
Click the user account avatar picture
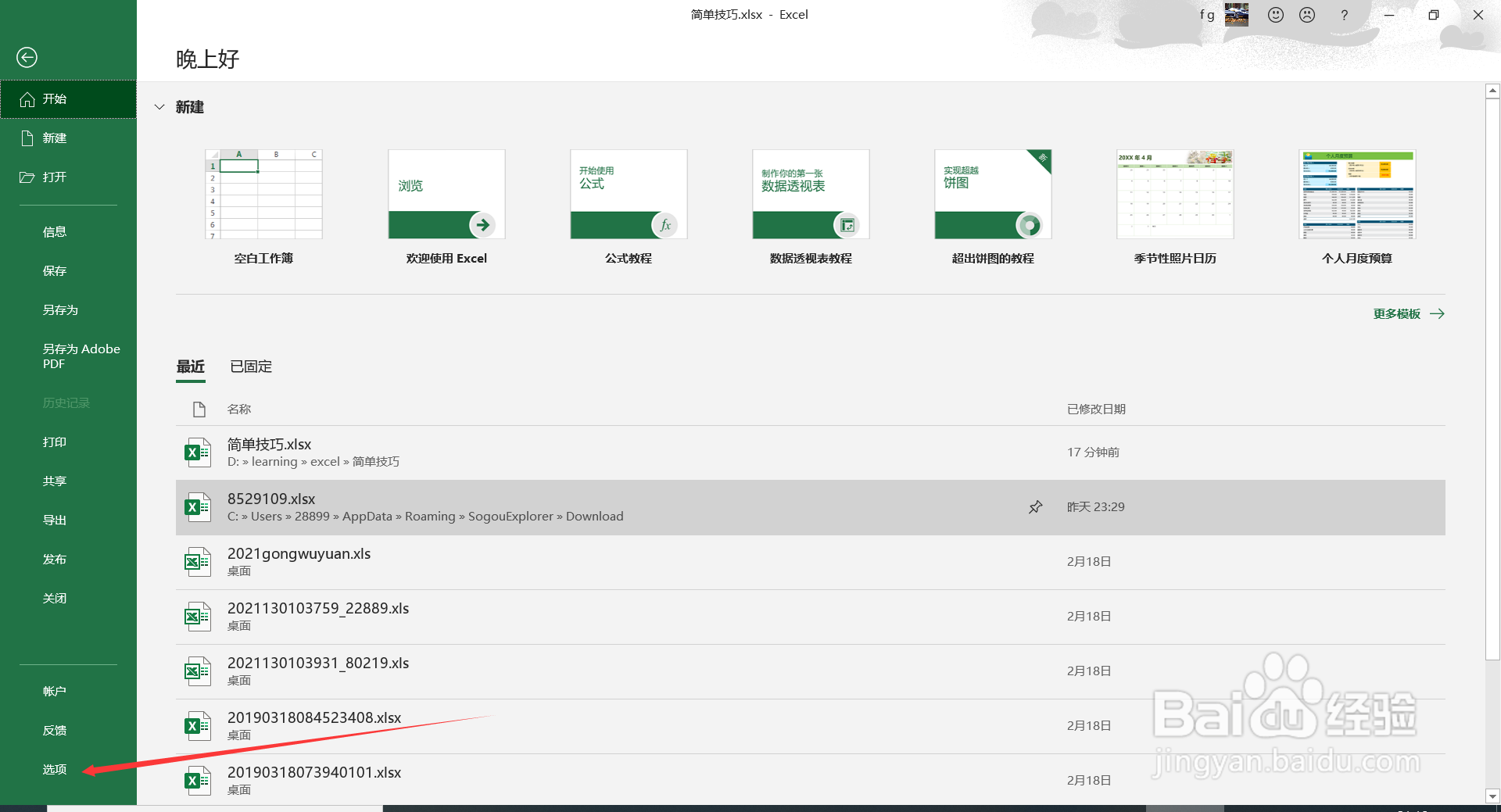tap(1237, 14)
